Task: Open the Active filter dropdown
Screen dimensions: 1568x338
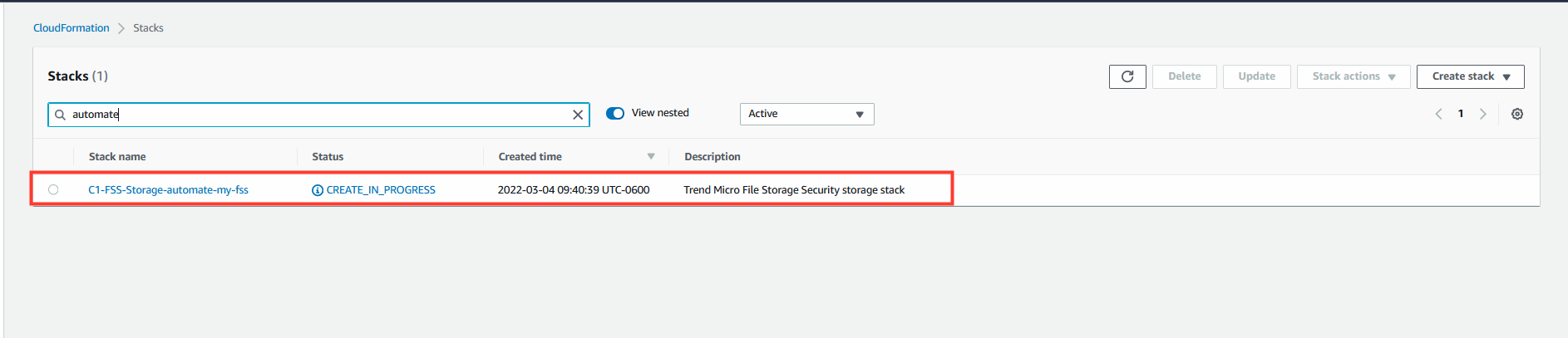Action: point(806,114)
